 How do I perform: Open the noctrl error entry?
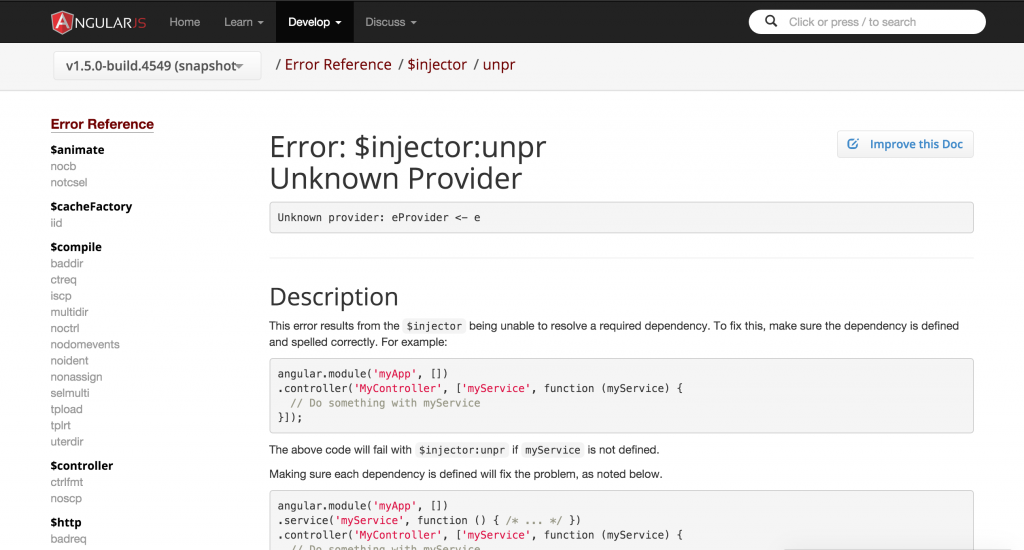(x=65, y=329)
